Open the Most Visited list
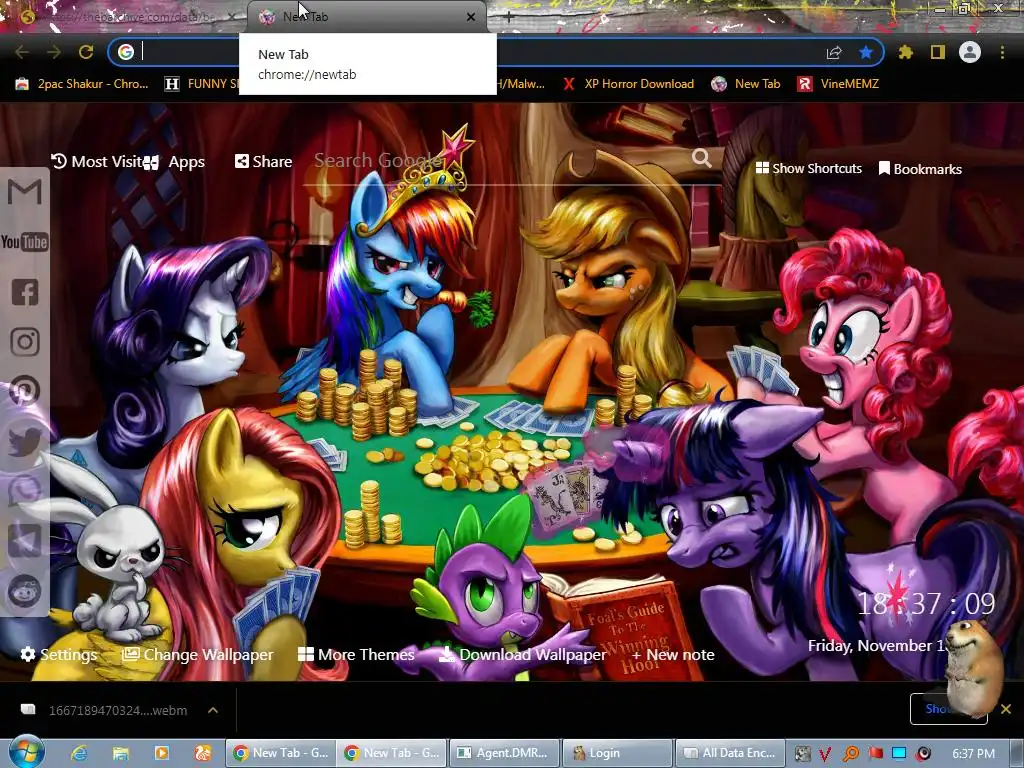Viewport: 1024px width, 768px height. [97, 161]
